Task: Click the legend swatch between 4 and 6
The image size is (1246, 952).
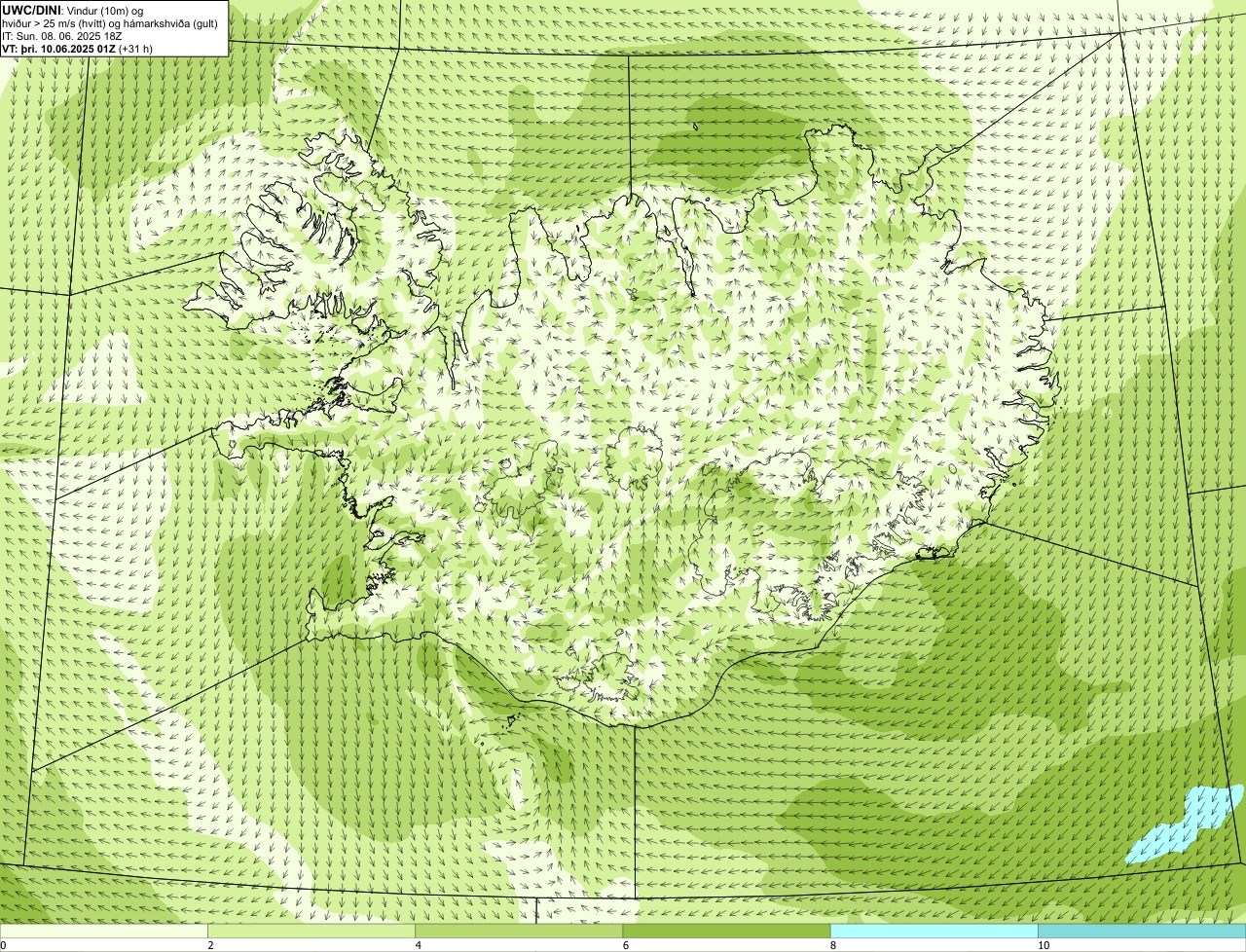Action: 519,932
